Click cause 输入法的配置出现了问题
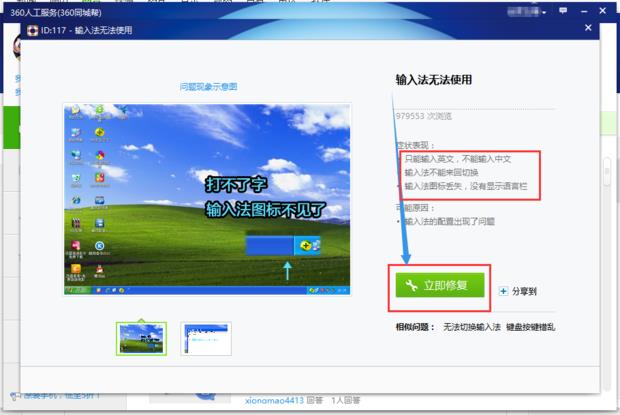620x415 pixels. coord(448,221)
